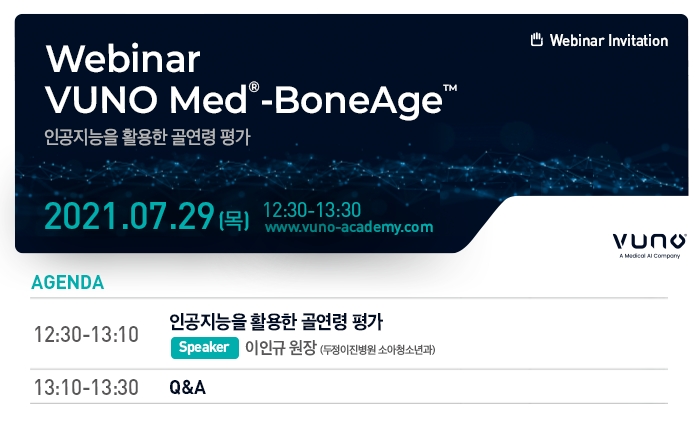Click the TM mark after BoneAge
This screenshot has height=430, width=700.
pos(450,88)
